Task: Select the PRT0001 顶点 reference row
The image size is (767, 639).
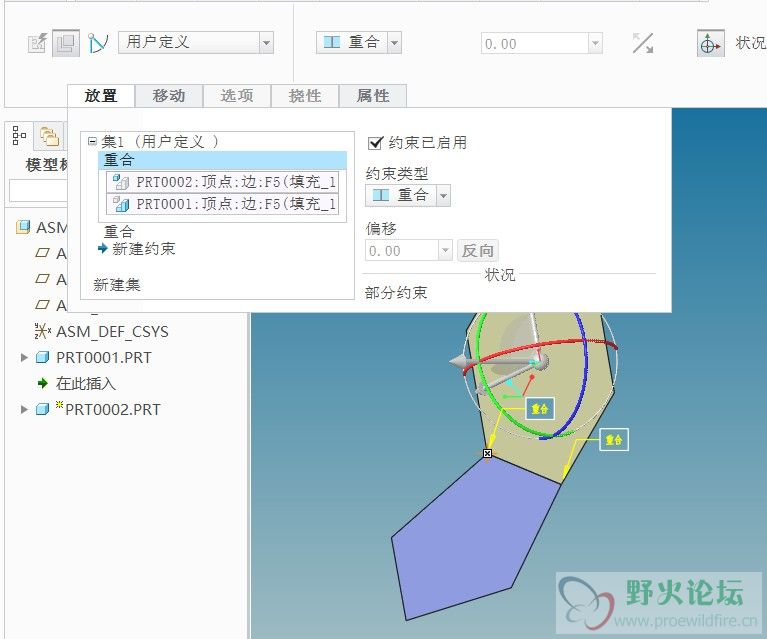Action: (x=223, y=204)
